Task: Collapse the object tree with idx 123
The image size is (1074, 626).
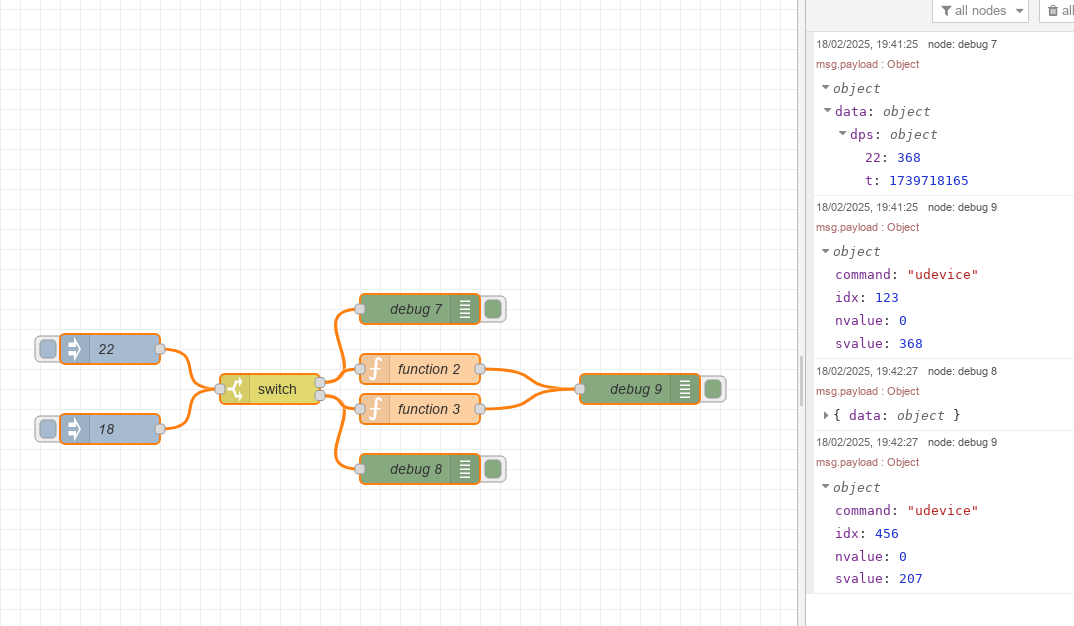Action: [x=825, y=251]
